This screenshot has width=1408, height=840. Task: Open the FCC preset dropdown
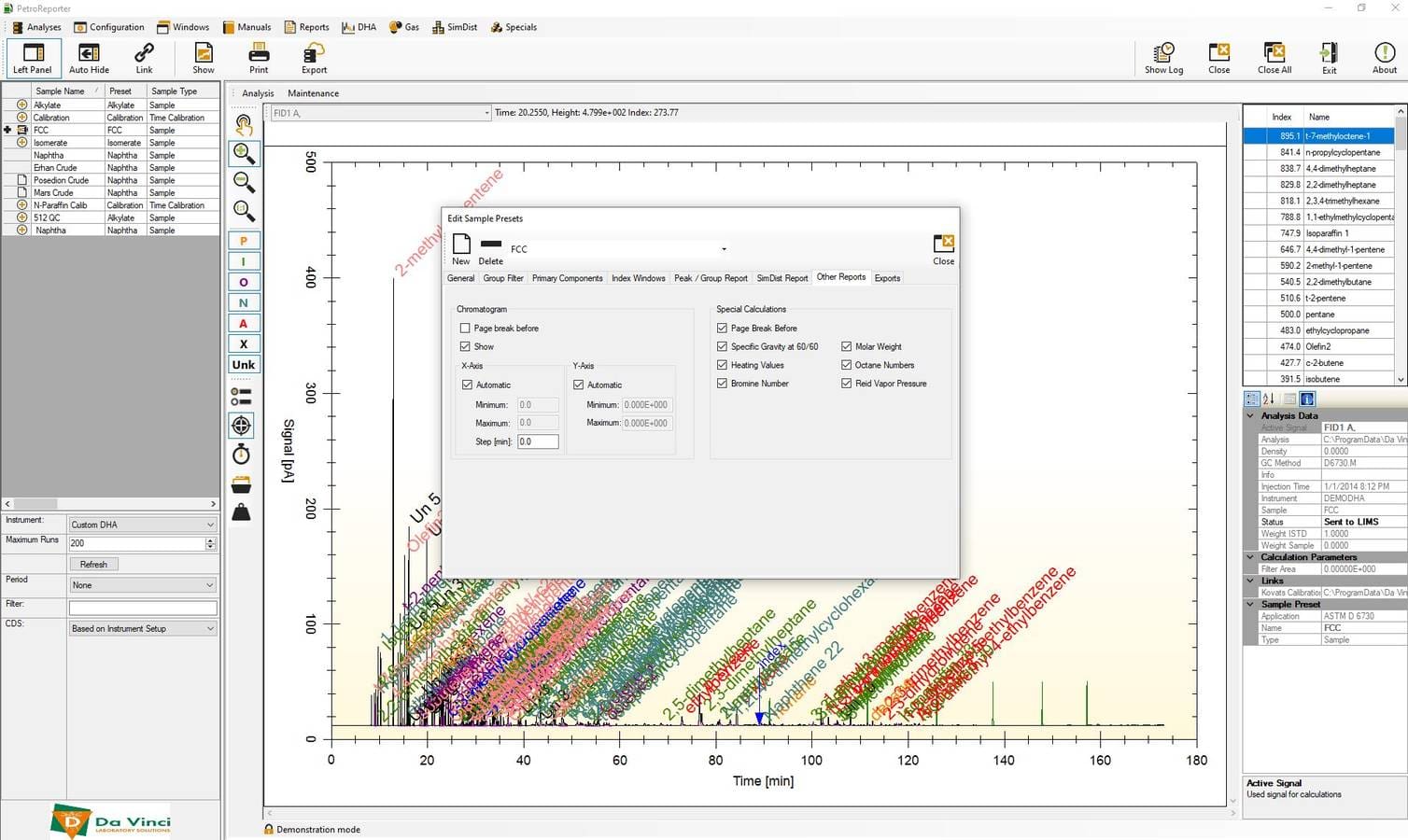click(x=723, y=249)
